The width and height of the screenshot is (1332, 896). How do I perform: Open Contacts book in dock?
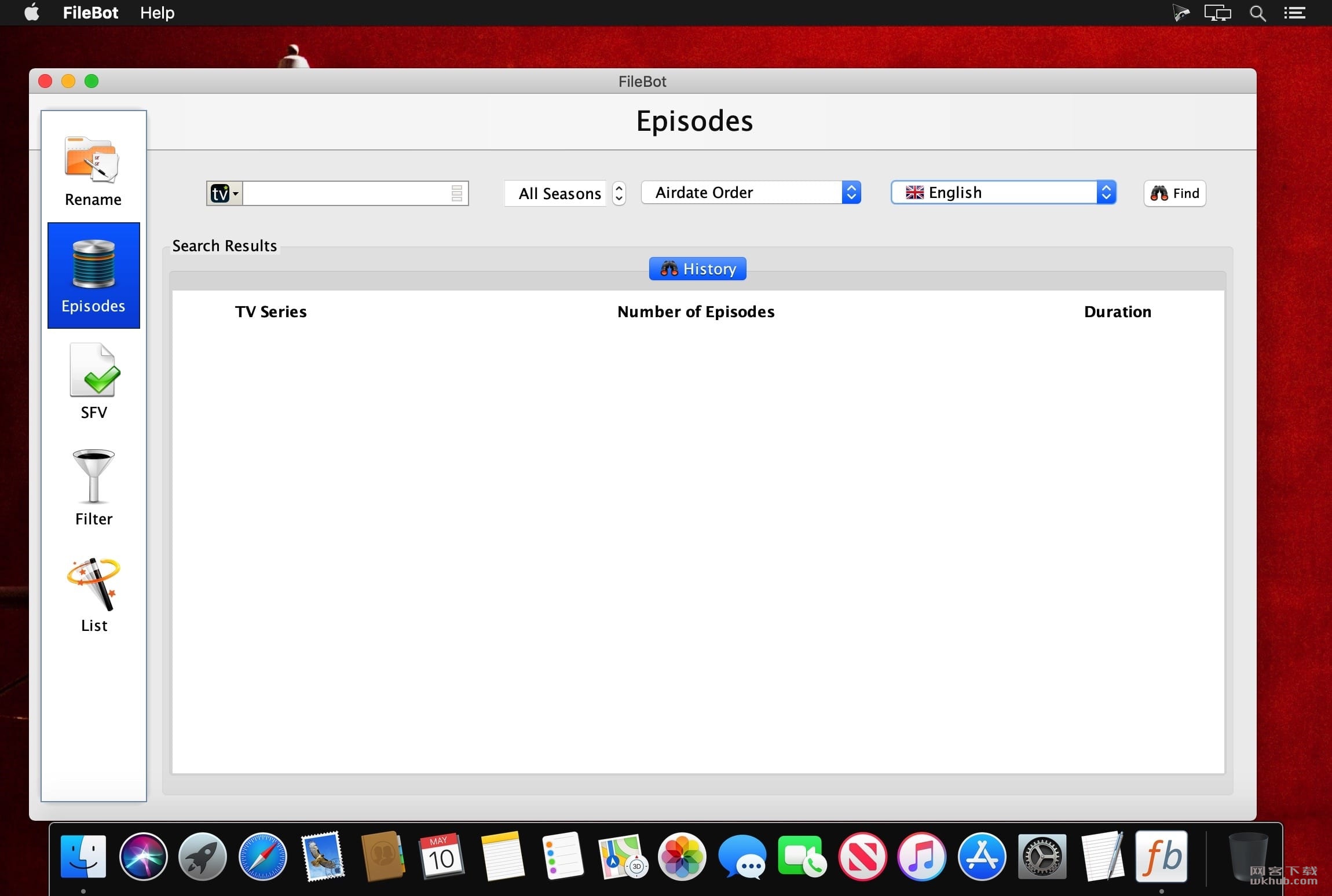[x=382, y=856]
